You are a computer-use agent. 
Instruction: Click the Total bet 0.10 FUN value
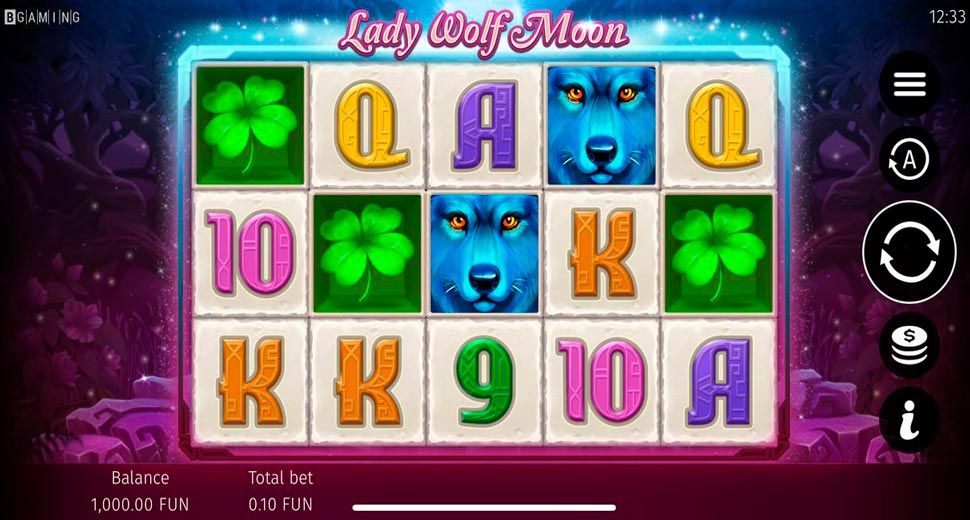[280, 504]
